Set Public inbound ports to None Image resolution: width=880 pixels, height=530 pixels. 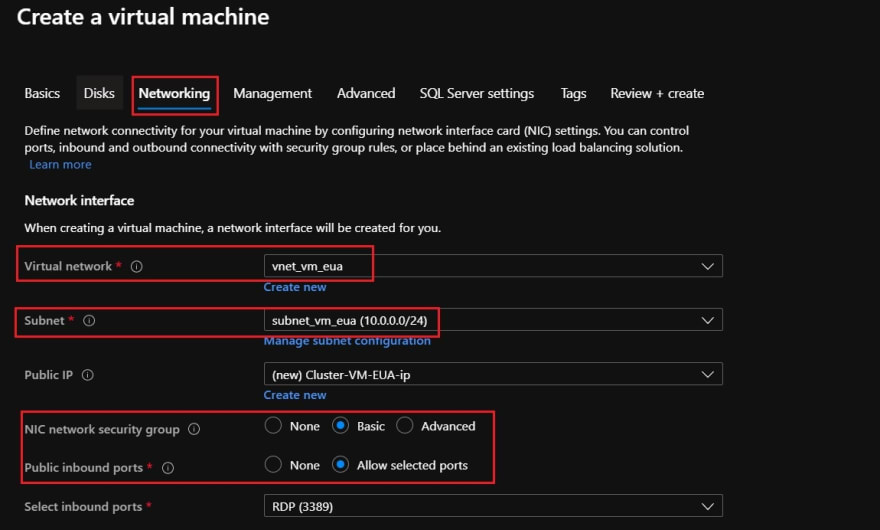click(x=273, y=464)
